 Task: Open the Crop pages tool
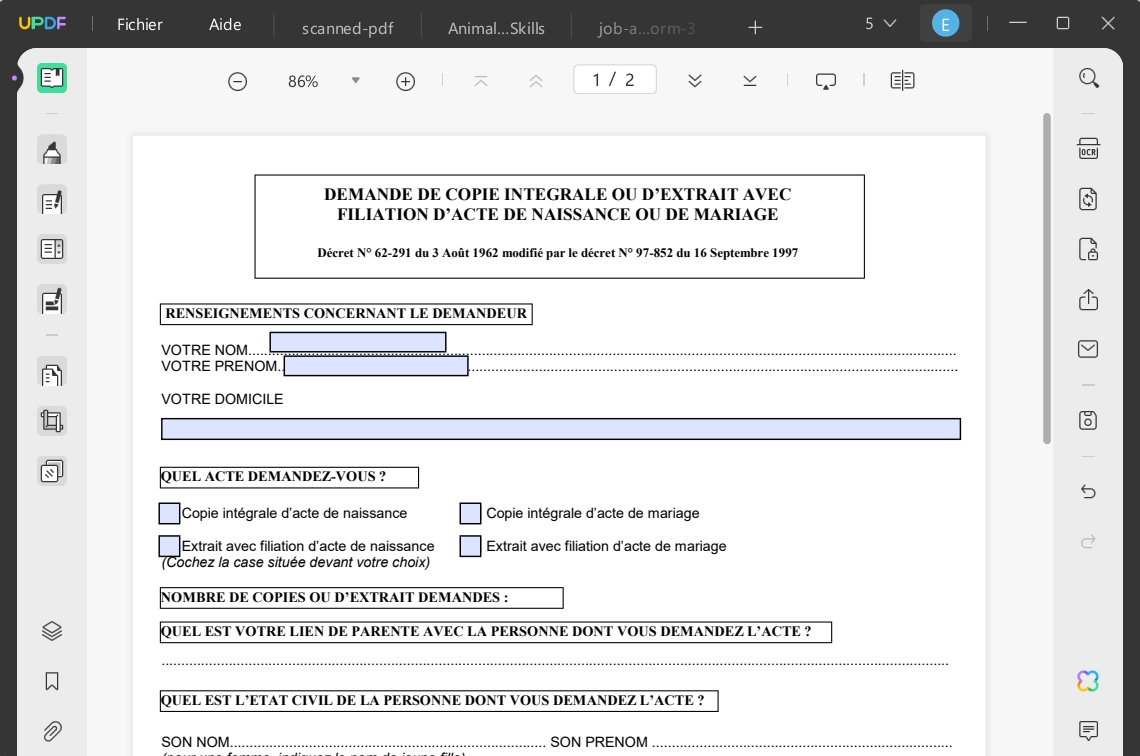coord(52,420)
